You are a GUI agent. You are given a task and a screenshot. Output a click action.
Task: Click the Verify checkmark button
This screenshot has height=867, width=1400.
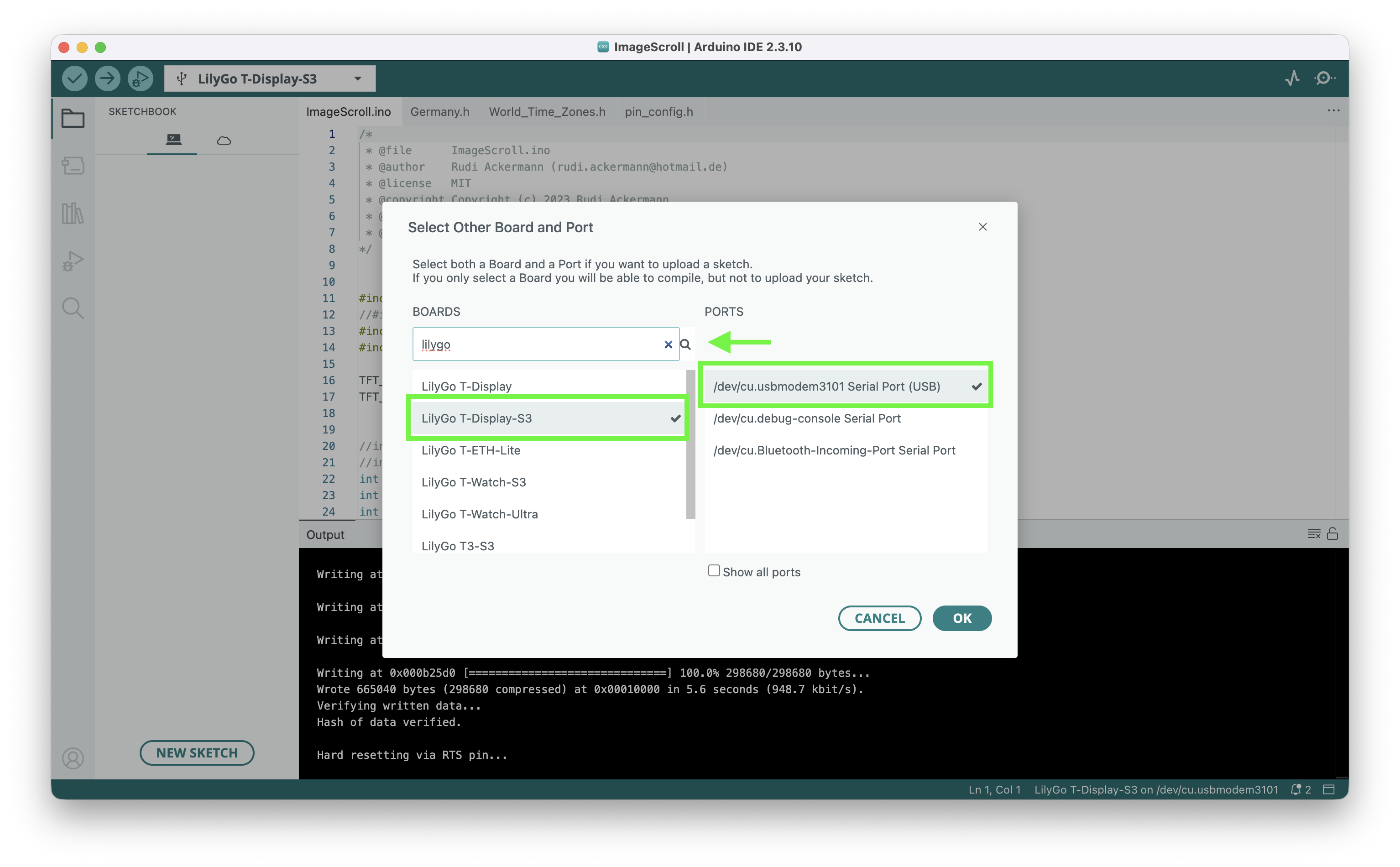[74, 78]
